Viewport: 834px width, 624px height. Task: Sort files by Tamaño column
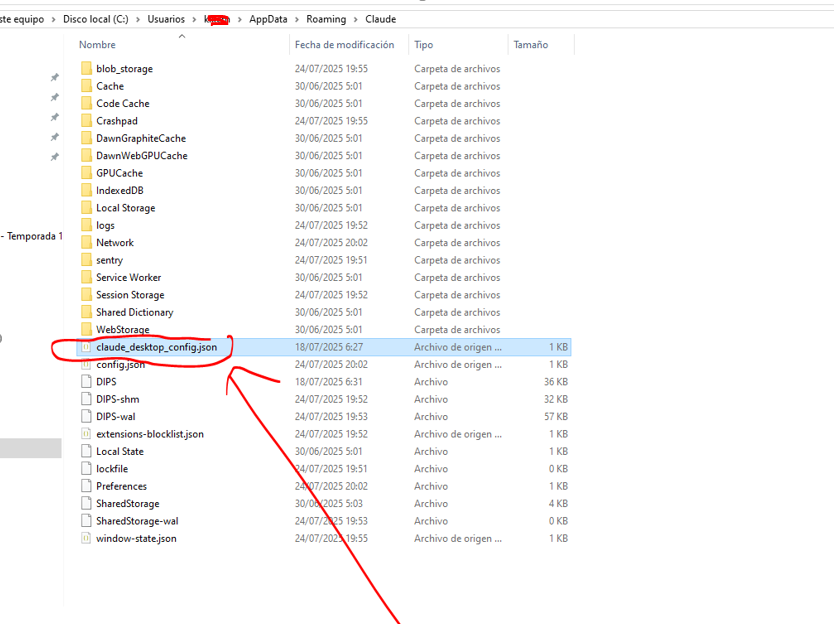530,45
